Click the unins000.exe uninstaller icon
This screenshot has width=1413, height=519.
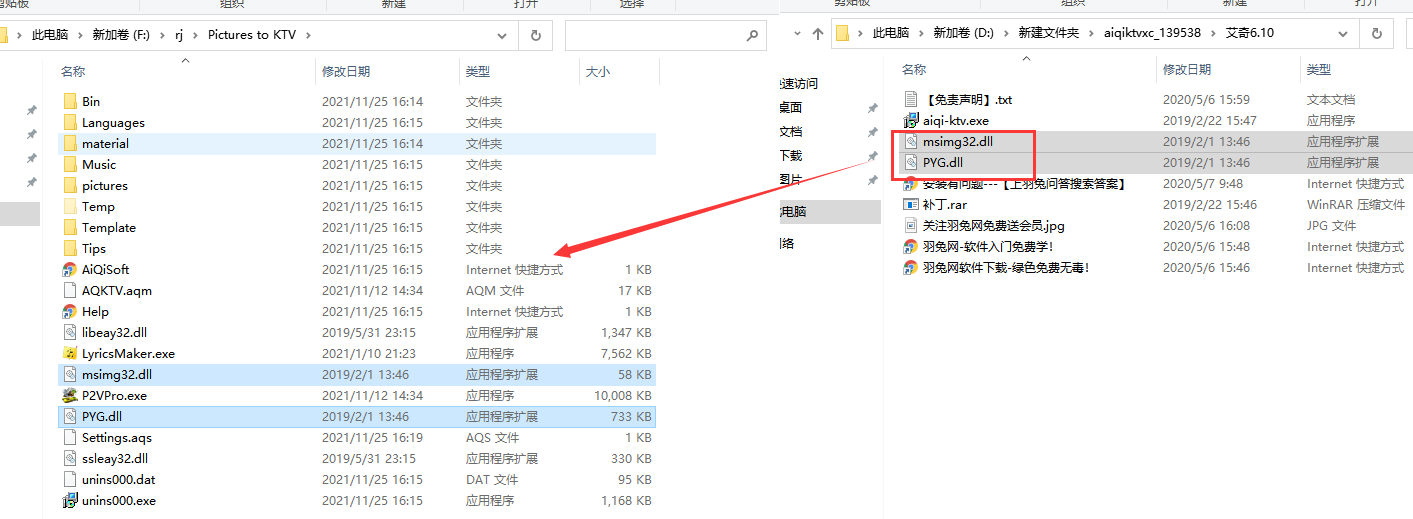(x=70, y=500)
